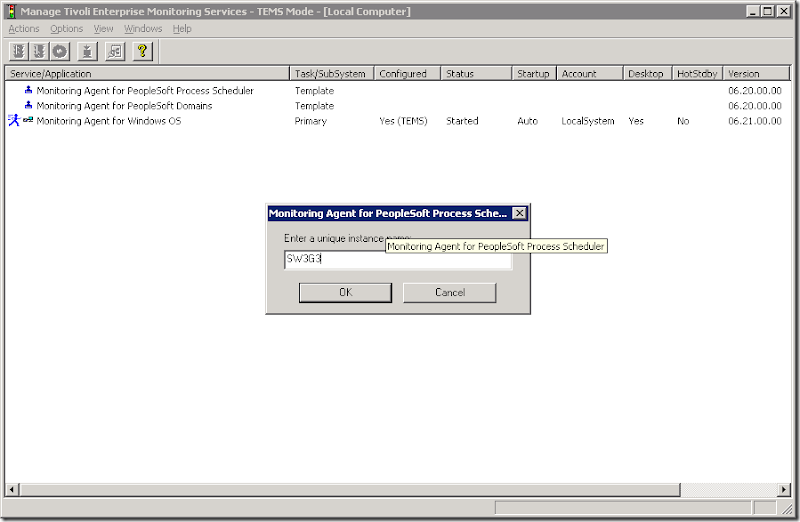Sort by Startup column header
800x522 pixels.
pyautogui.click(x=534, y=73)
